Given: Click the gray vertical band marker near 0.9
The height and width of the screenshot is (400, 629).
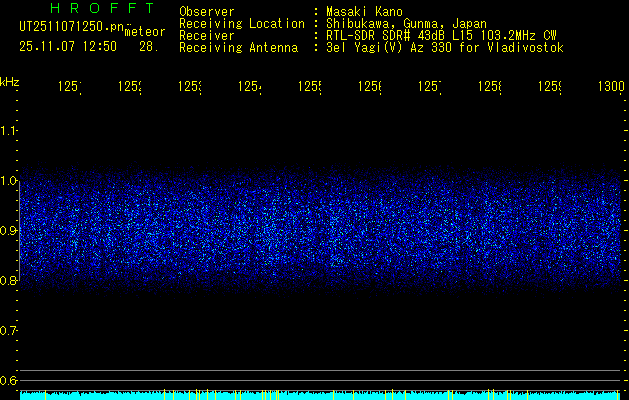Looking at the screenshot, I should click(20, 231).
